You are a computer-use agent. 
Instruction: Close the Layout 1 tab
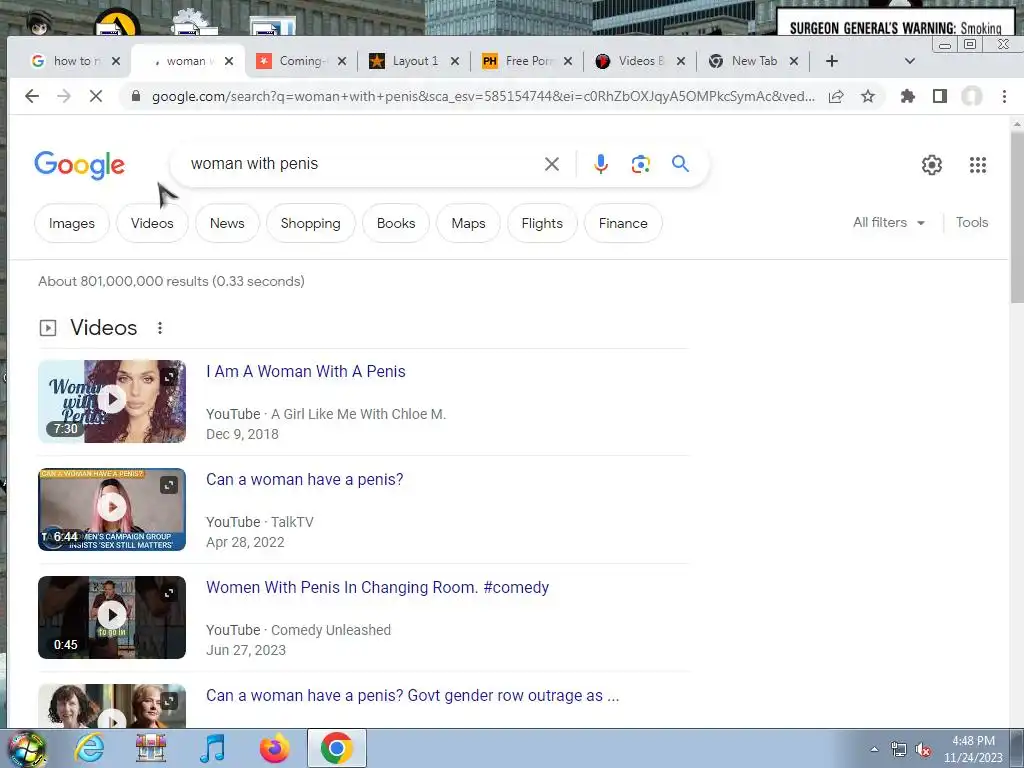click(455, 61)
